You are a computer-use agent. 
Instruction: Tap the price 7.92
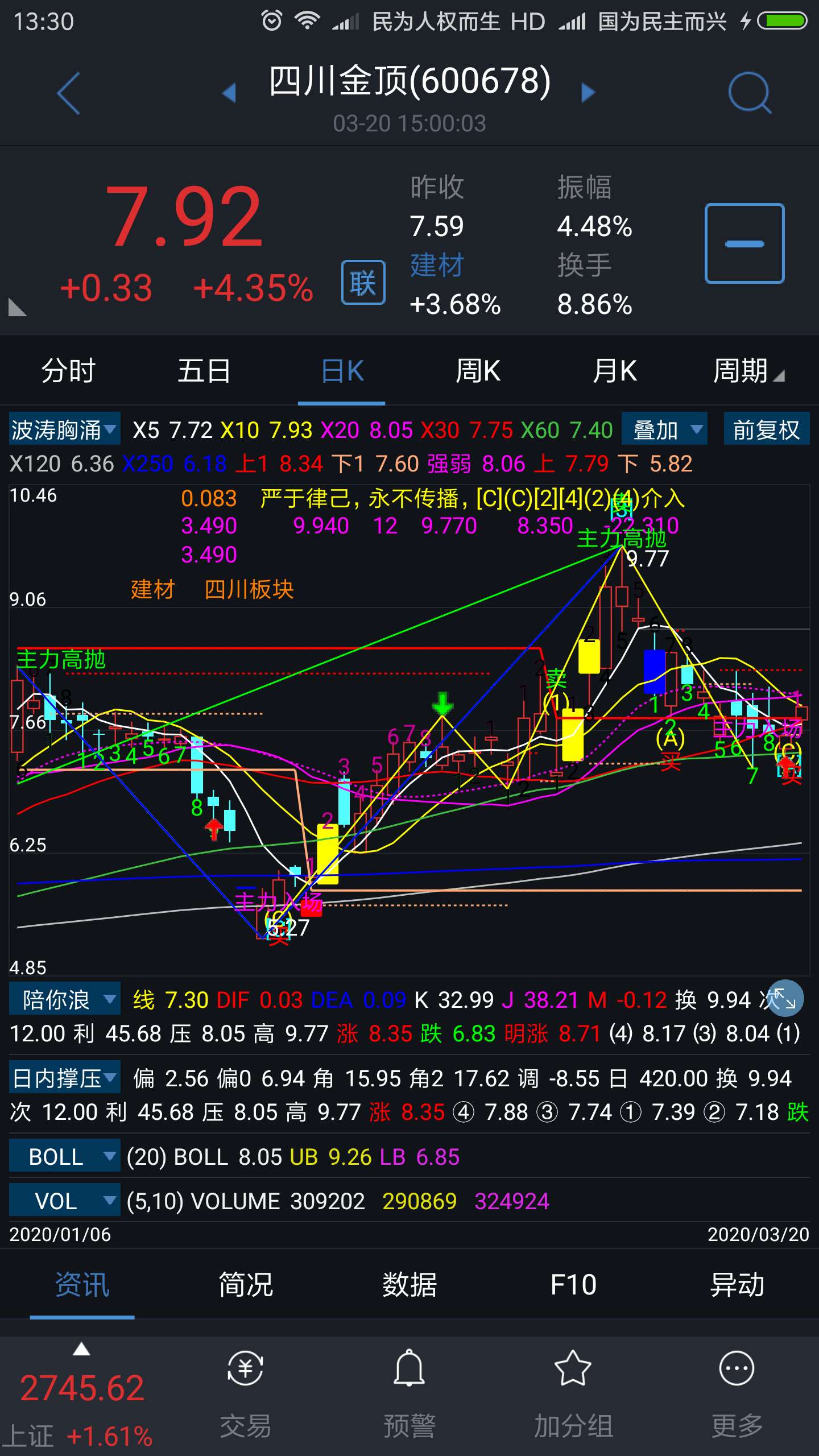point(184,217)
